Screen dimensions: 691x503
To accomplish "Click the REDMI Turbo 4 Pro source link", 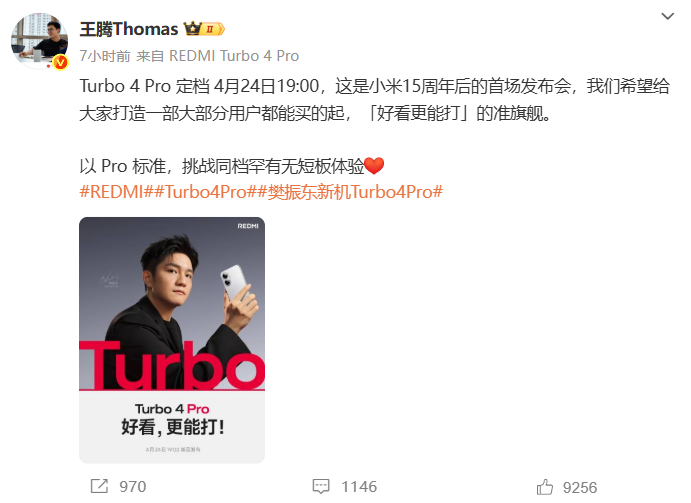I will tap(234, 56).
